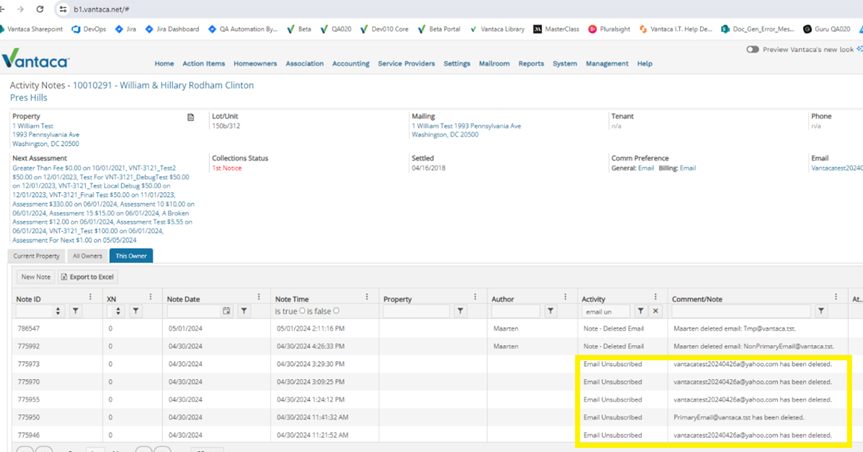Open the Property column options menu
863x452 pixels.
(475, 297)
